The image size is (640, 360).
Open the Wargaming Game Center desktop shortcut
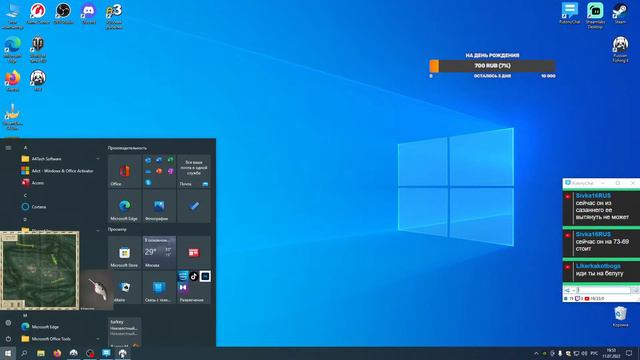coord(38,14)
